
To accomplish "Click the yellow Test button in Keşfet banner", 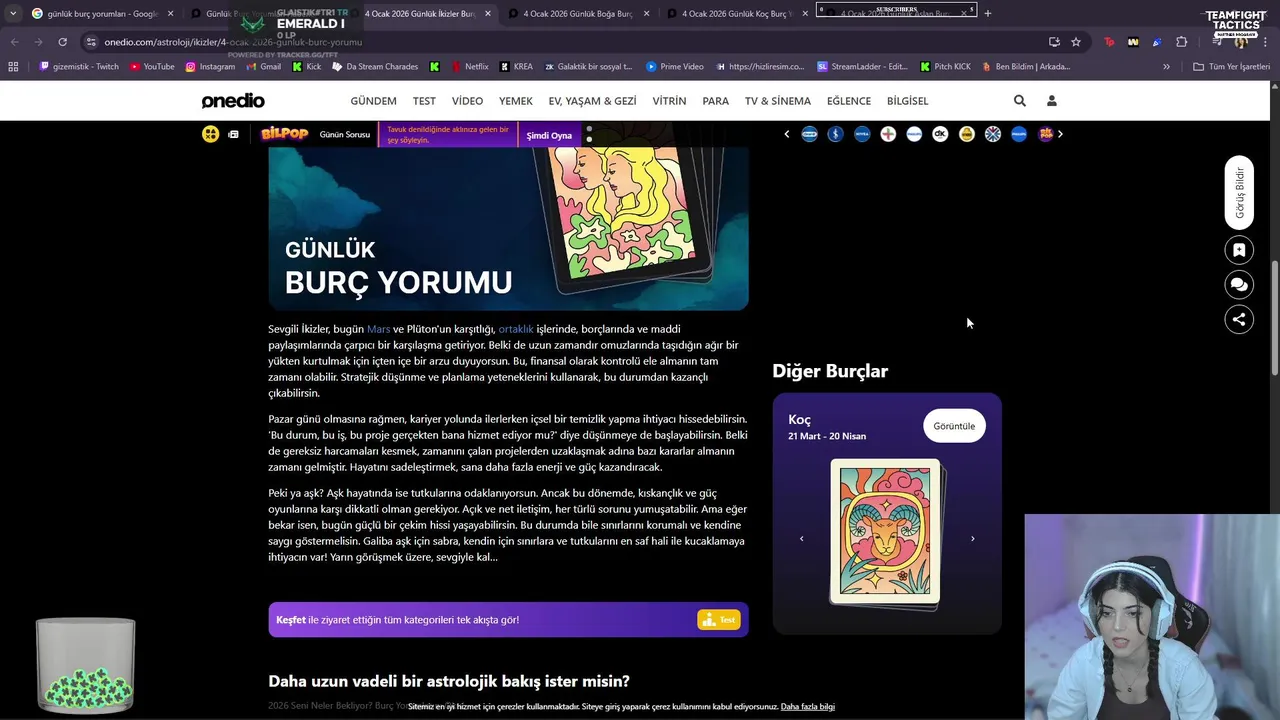I will tap(719, 620).
